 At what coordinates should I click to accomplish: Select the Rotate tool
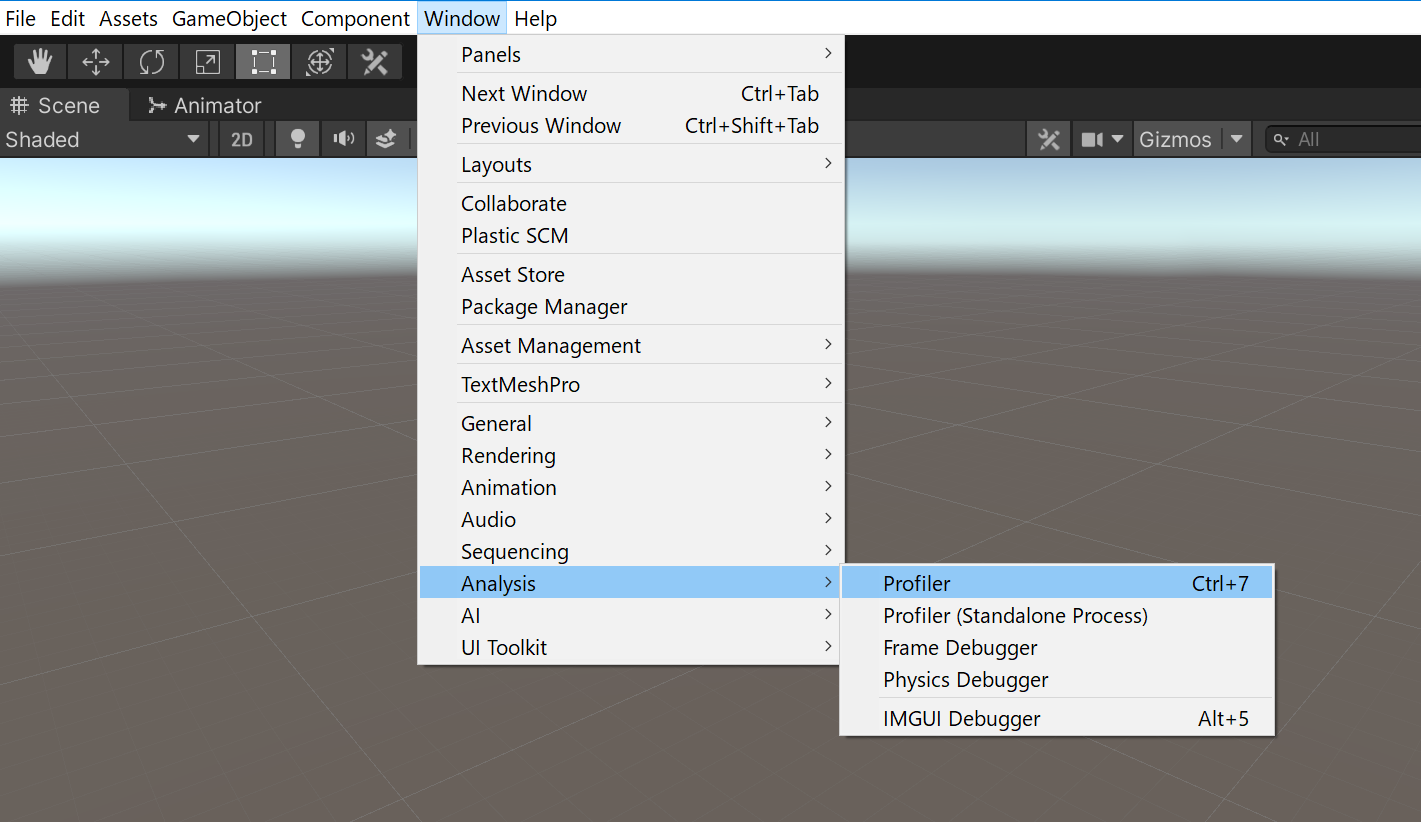151,61
